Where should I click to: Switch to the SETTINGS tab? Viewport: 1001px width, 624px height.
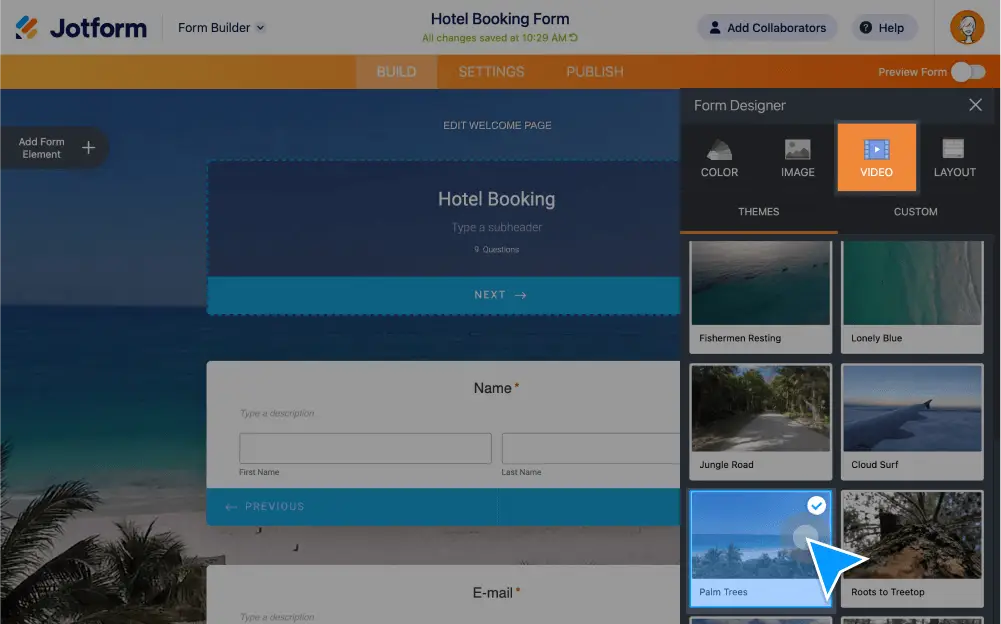pyautogui.click(x=490, y=71)
